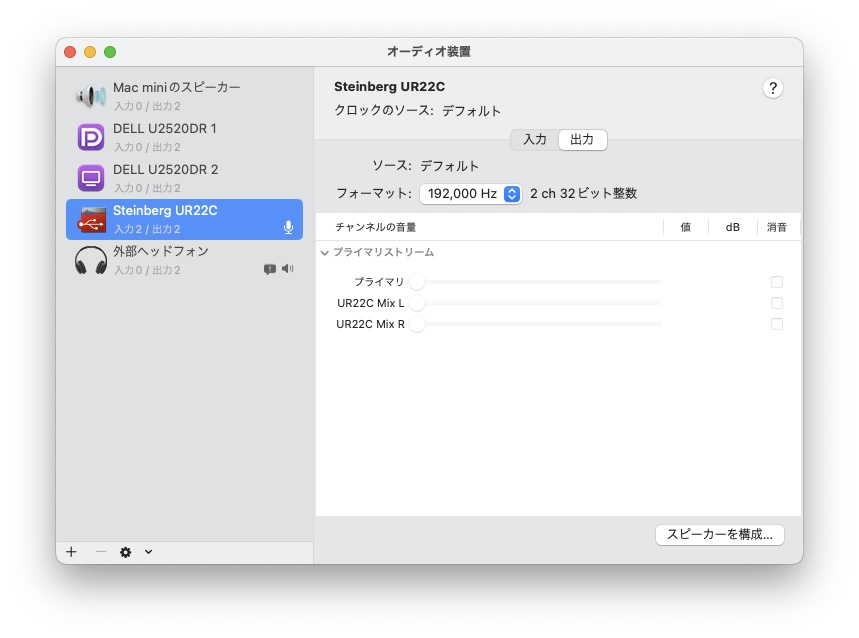Click the external headphones icon
Viewport: 859px width, 638px height.
click(x=90, y=260)
